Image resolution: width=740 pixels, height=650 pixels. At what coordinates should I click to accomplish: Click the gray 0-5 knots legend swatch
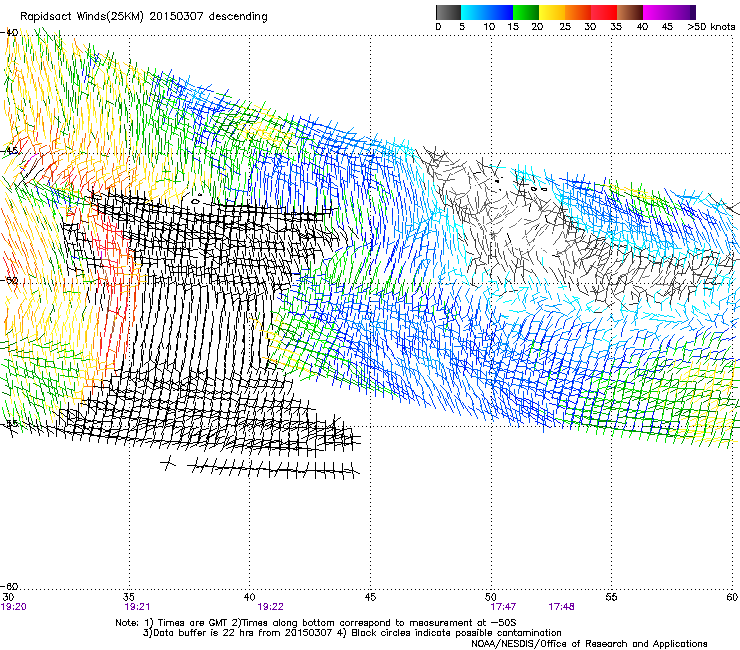[x=448, y=12]
